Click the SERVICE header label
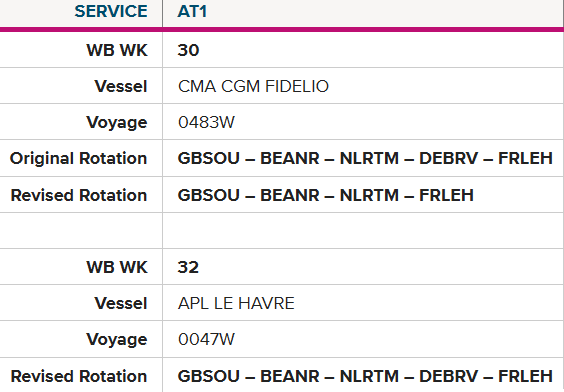Screen dimensions: 564x392 click(111, 11)
